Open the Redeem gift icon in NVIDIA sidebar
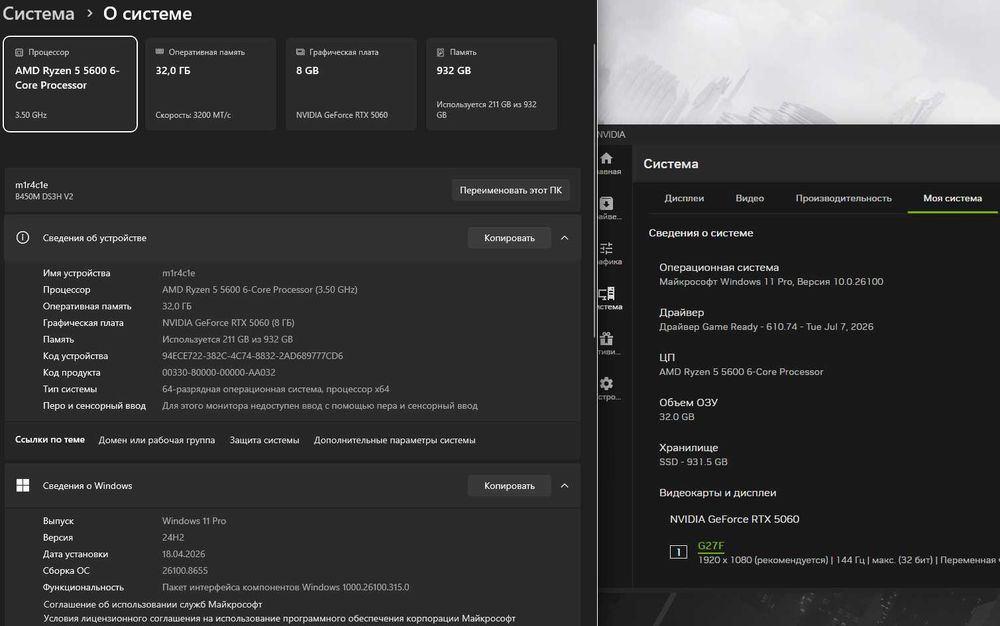Image resolution: width=1000 pixels, height=626 pixels. coord(607,338)
